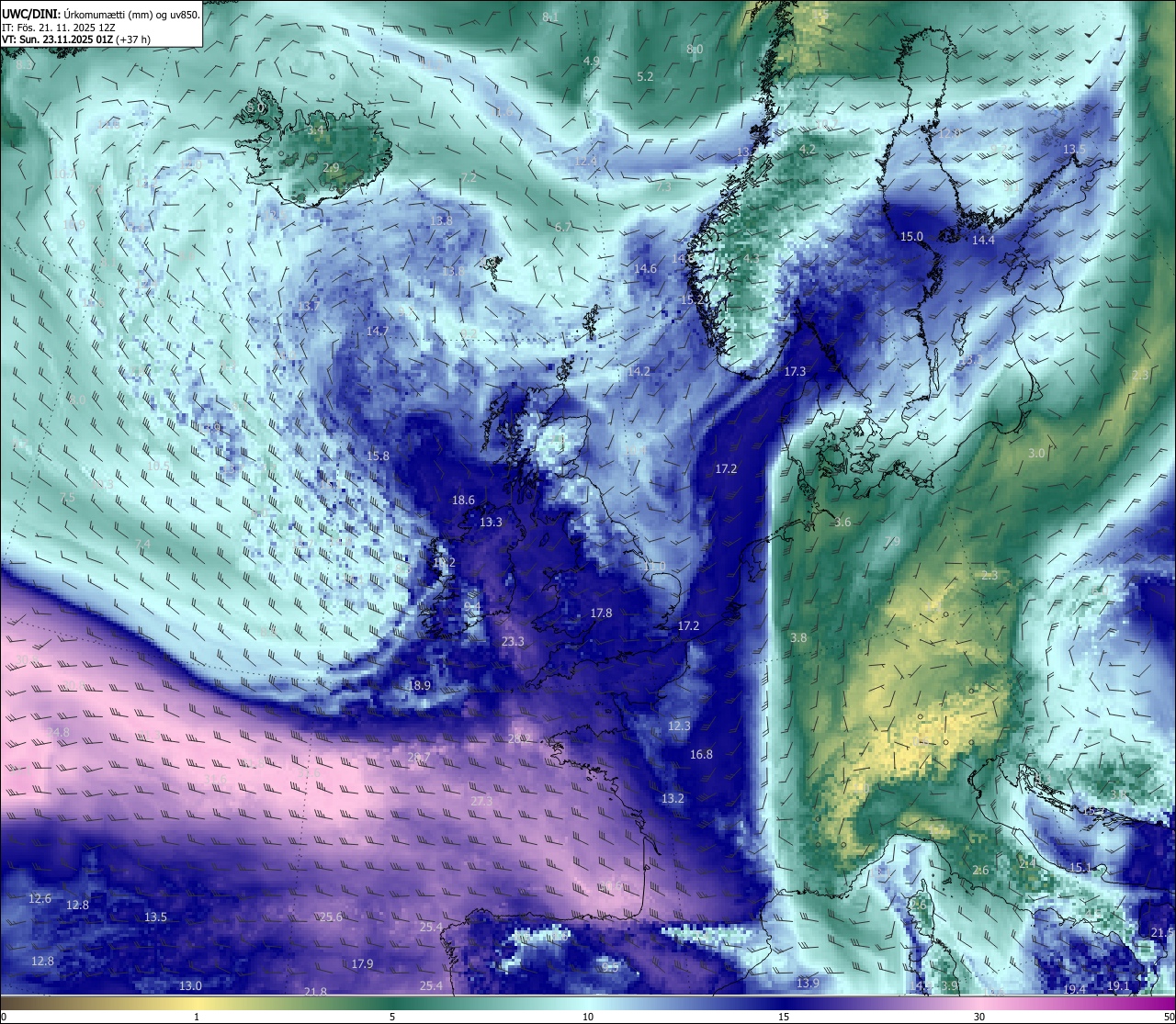Click the 15.0 value over Sweden
1176x1024 pixels.
pos(911,236)
